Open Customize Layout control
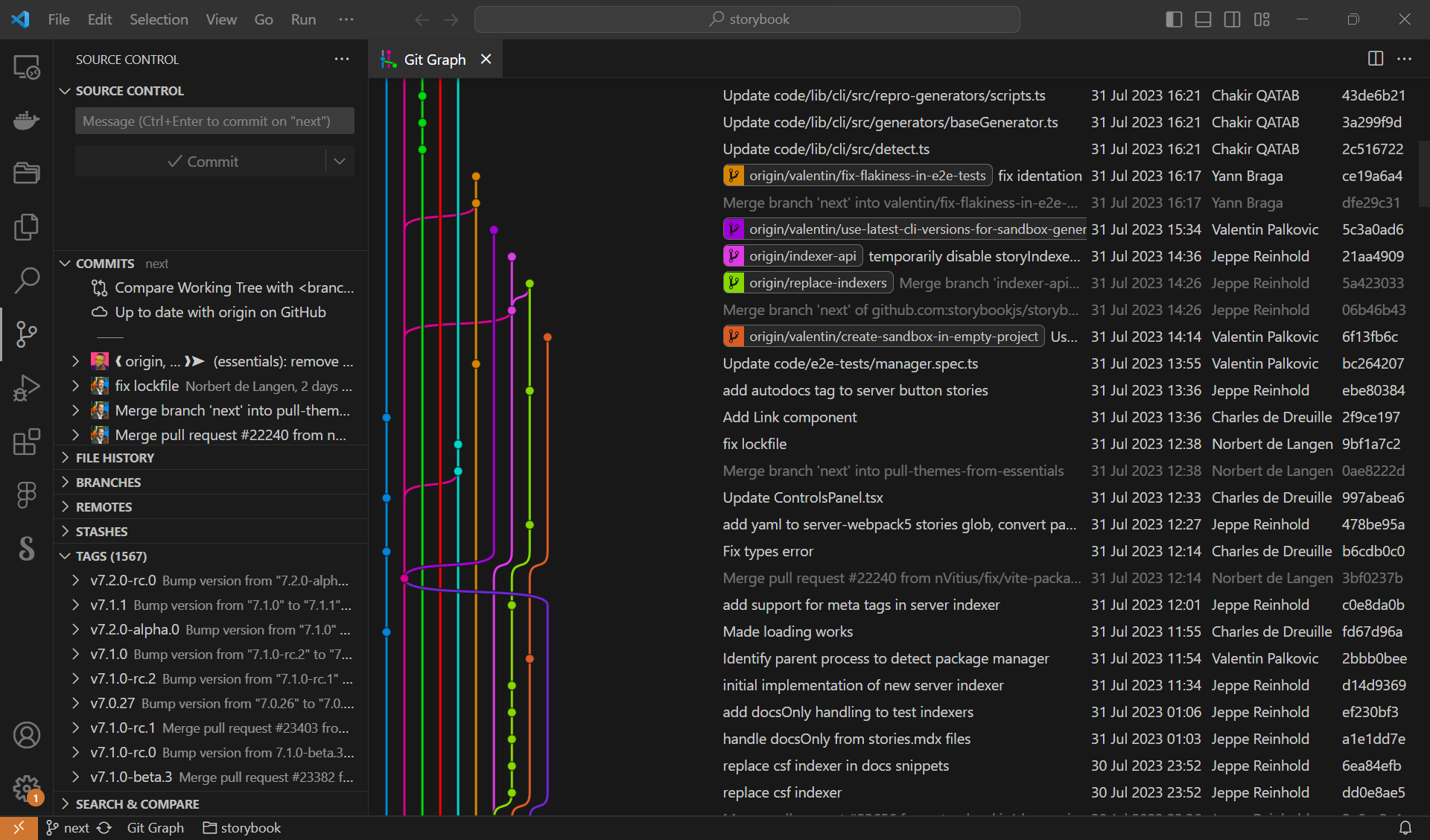Viewport: 1430px width, 840px height. 1262,19
